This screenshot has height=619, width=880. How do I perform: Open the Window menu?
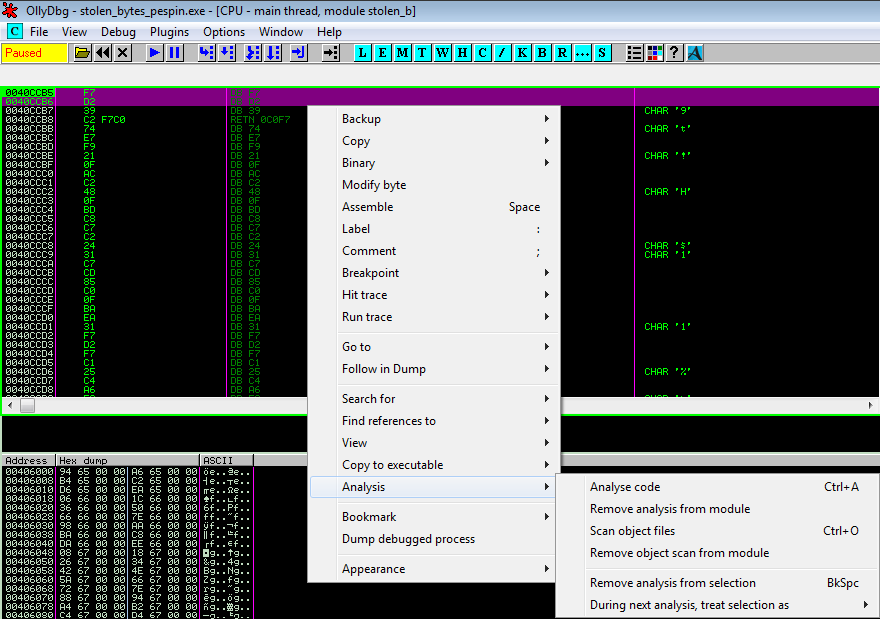281,32
